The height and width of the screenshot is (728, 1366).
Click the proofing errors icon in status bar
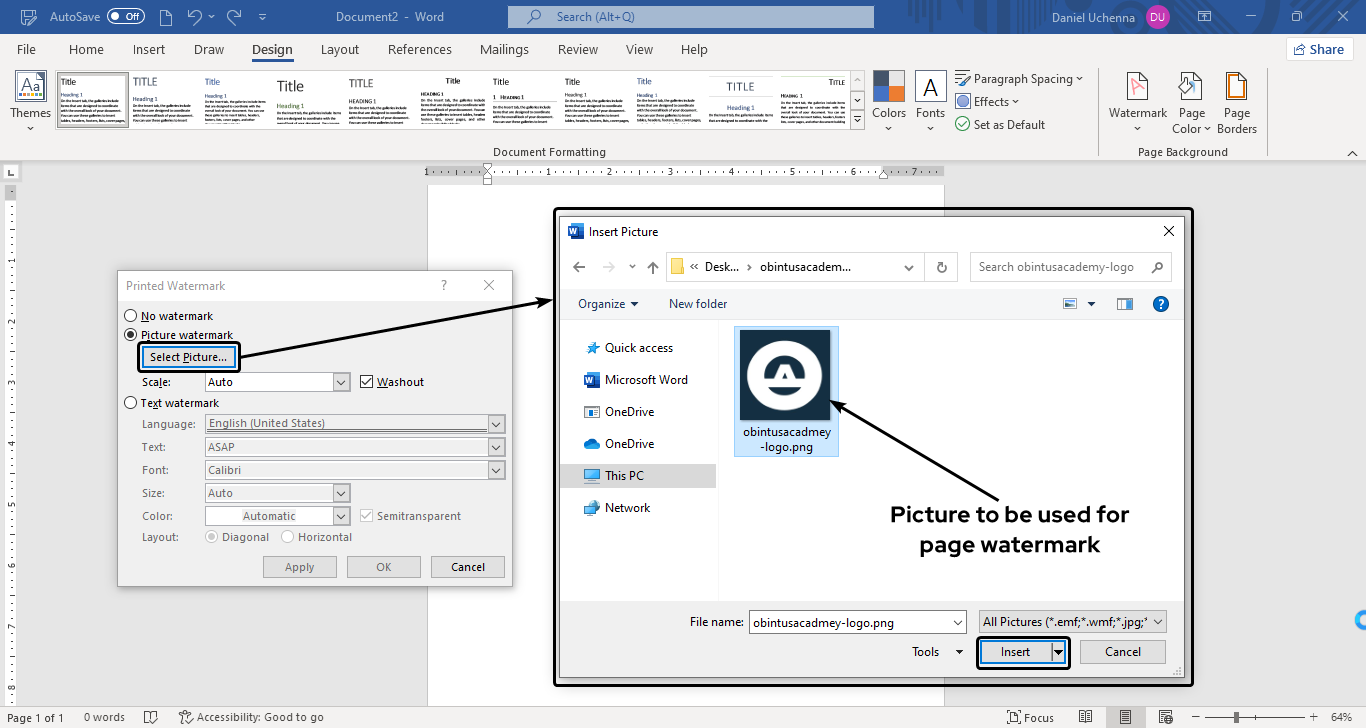pos(150,717)
